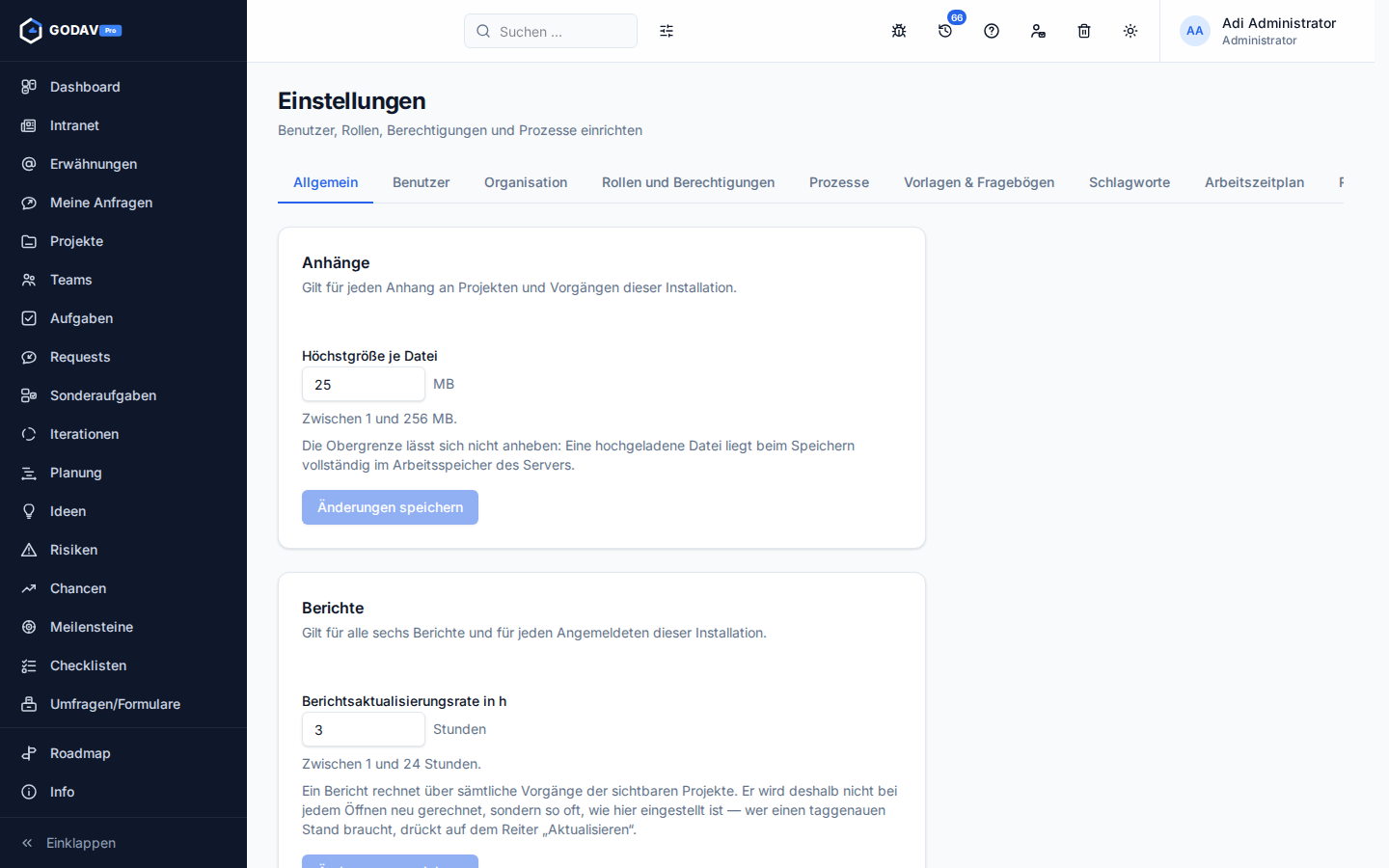1389x868 pixels.
Task: Go to Planung in the sidebar
Action: [123, 473]
